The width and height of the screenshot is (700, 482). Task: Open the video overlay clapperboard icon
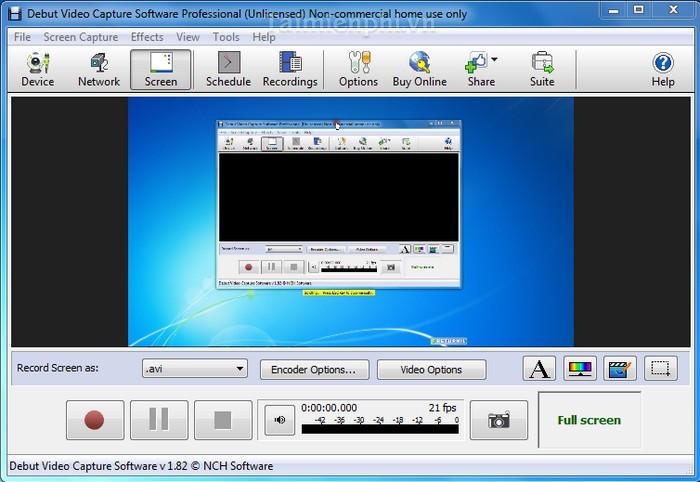(x=620, y=369)
